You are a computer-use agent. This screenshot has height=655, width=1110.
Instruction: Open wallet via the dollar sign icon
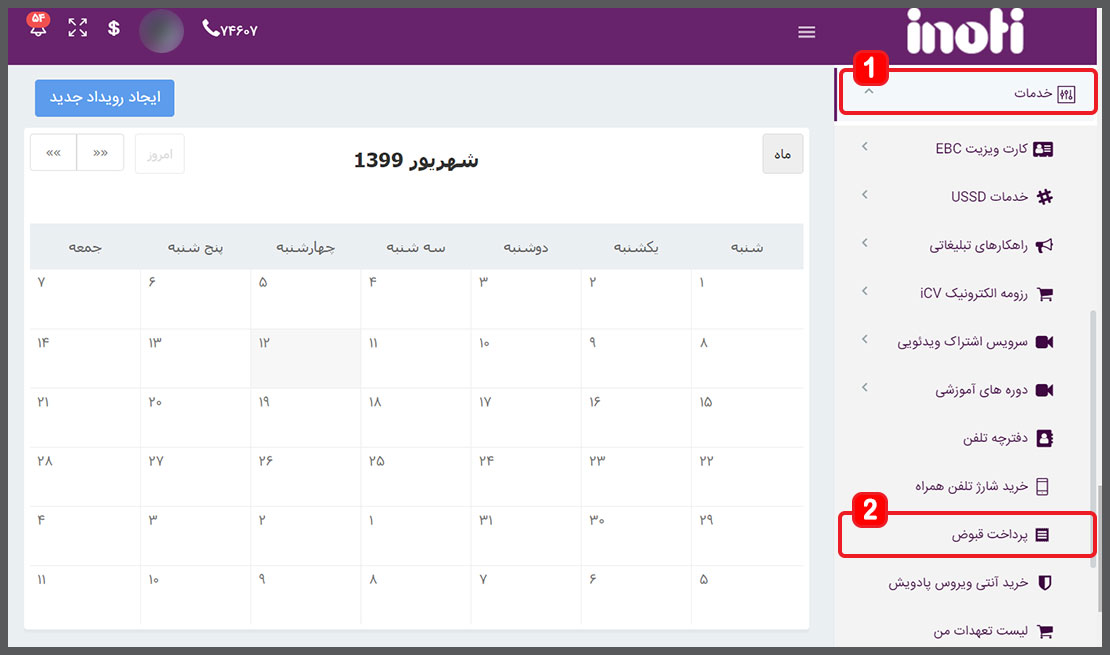coord(114,28)
